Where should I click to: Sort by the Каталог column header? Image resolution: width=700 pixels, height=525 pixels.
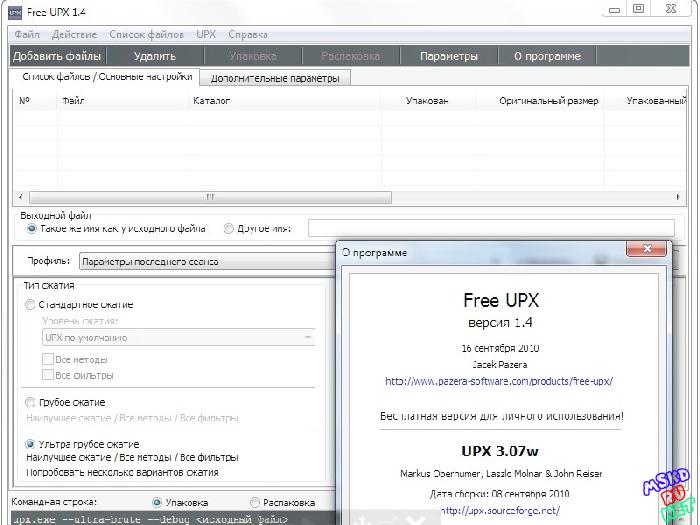(285, 101)
